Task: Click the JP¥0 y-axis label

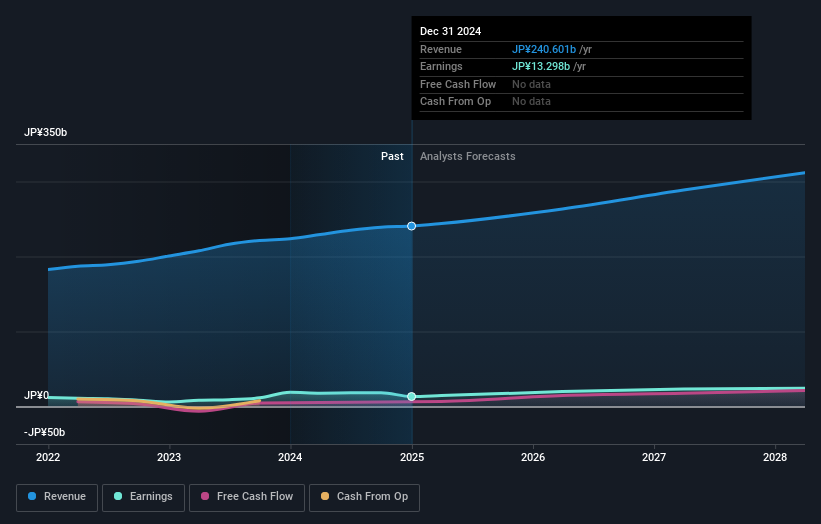Action: 36,395
